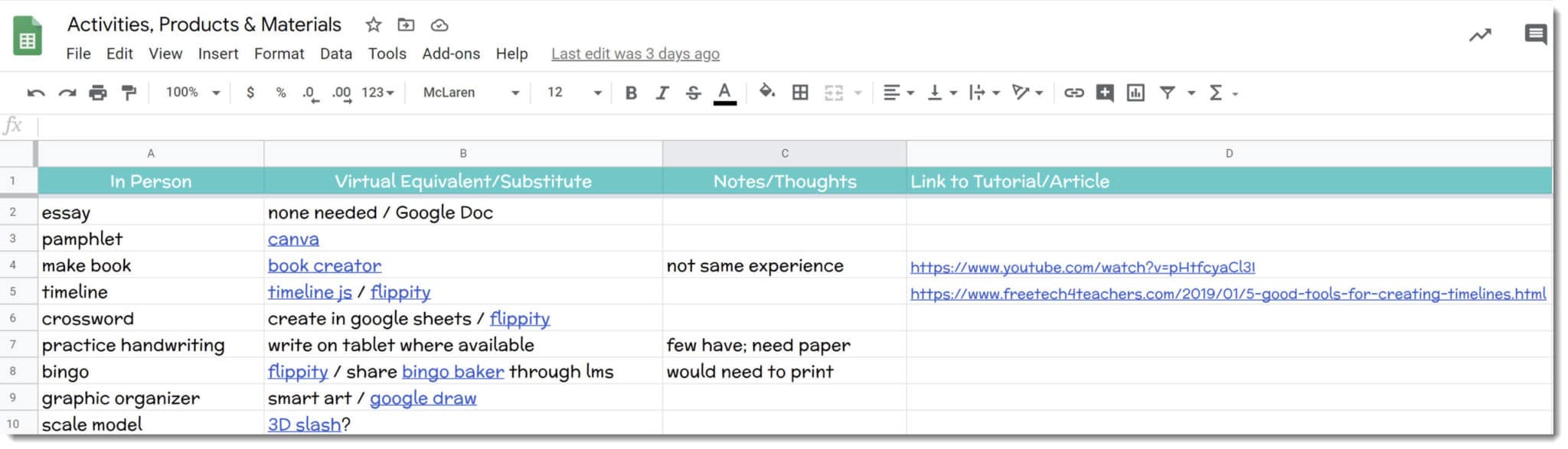Click the merge cells icon
The image size is (1568, 449).
pos(834,93)
